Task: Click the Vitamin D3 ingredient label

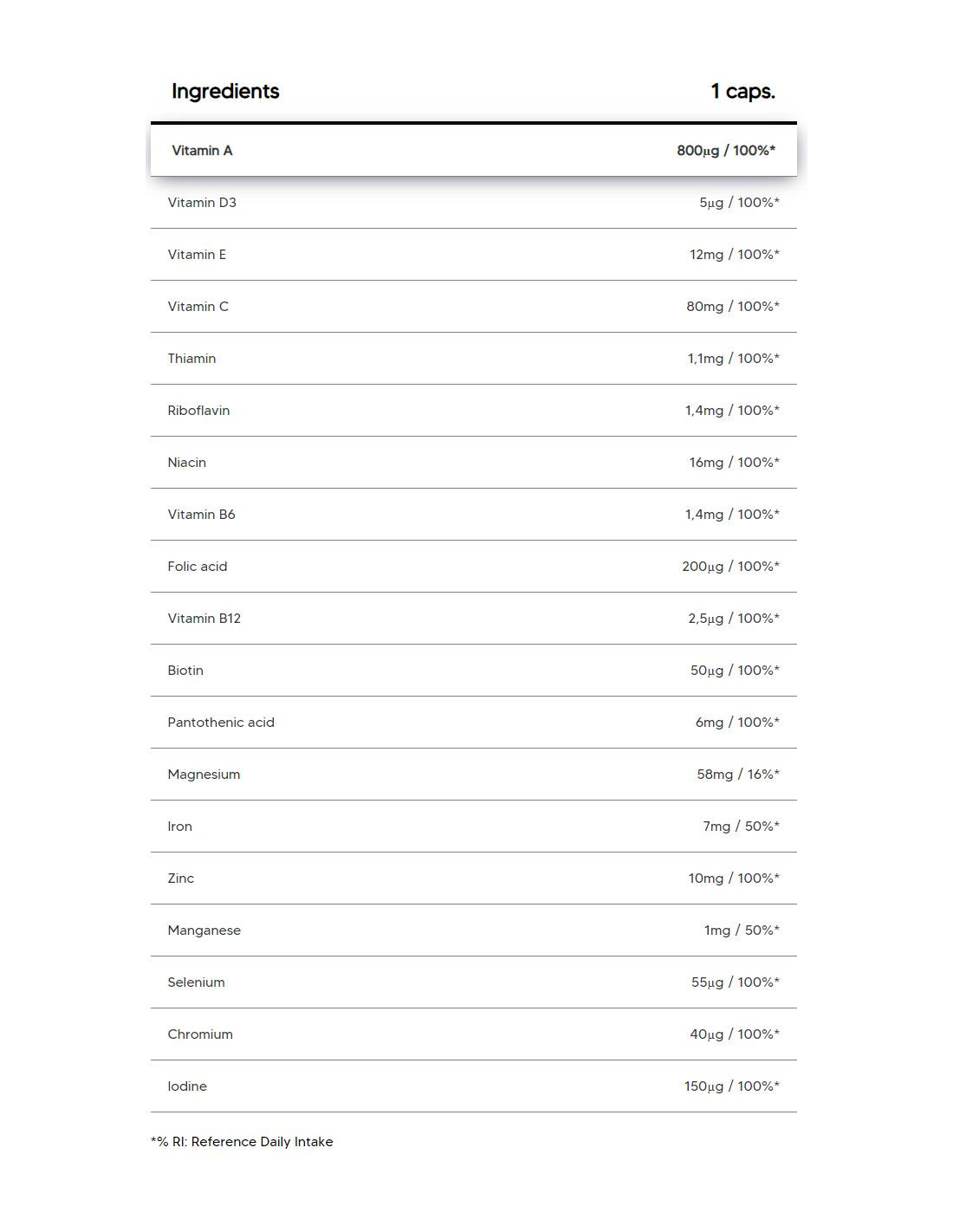Action: [202, 203]
